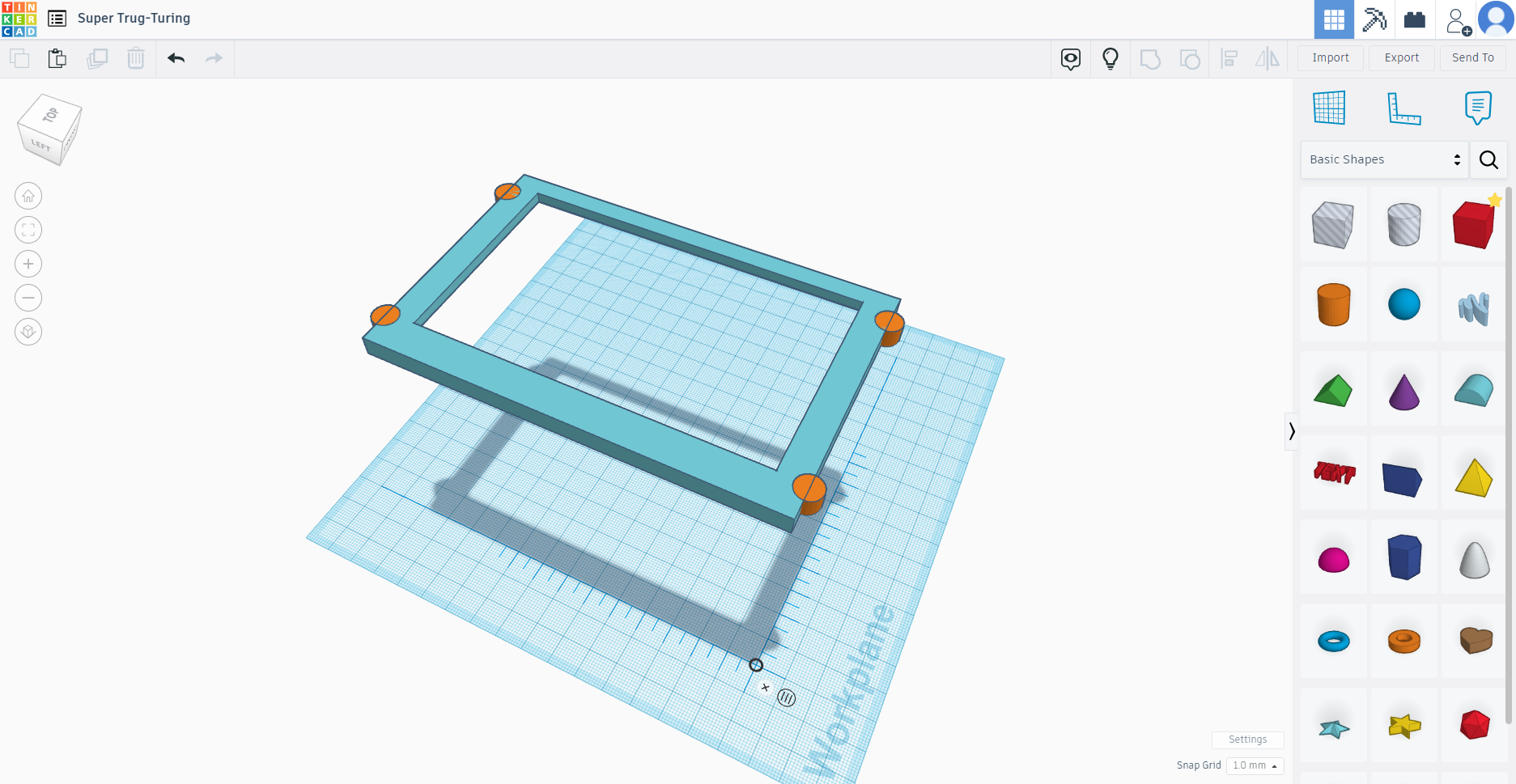This screenshot has height=784, width=1516.
Task: Switch to Blocks view with the pickaxe
Action: click(x=1374, y=19)
